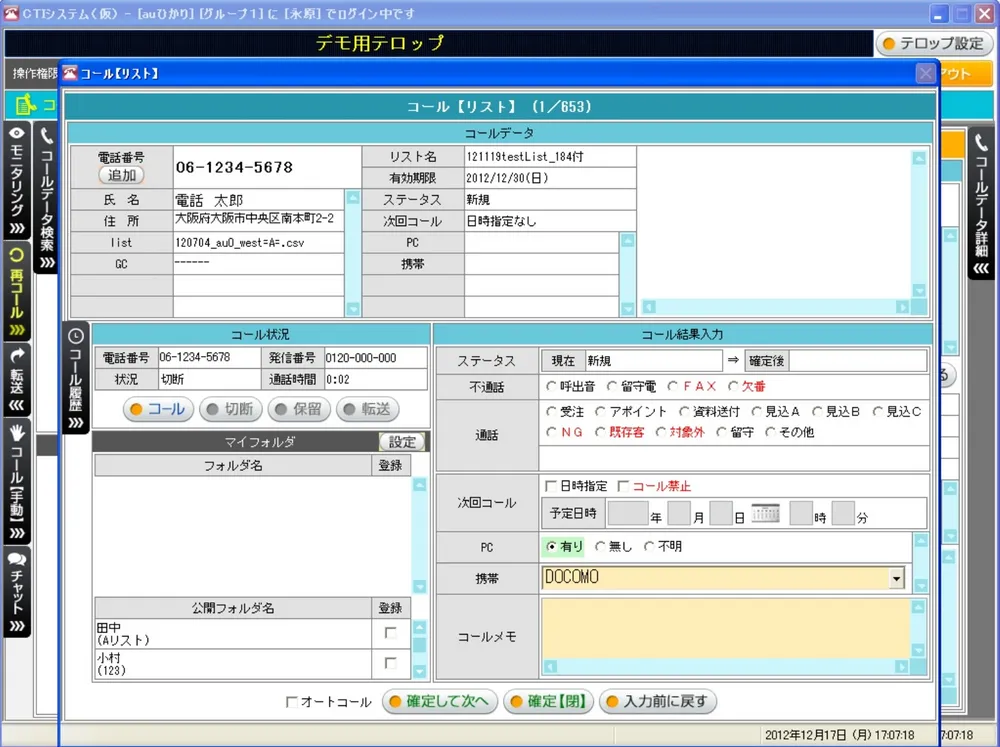
Task: Select ＮＧ radio option
Action: (x=551, y=432)
